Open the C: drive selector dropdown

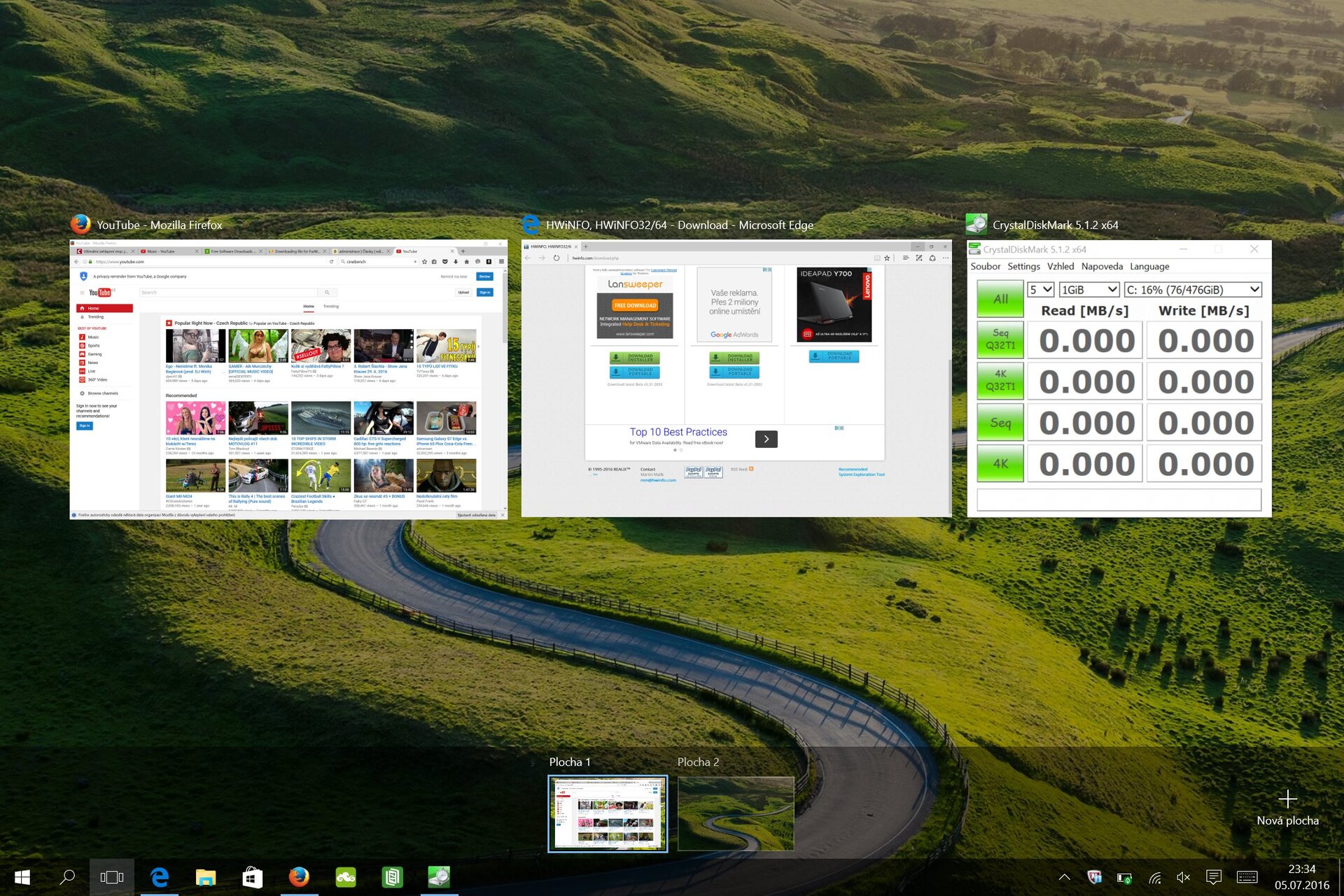[x=1192, y=288]
